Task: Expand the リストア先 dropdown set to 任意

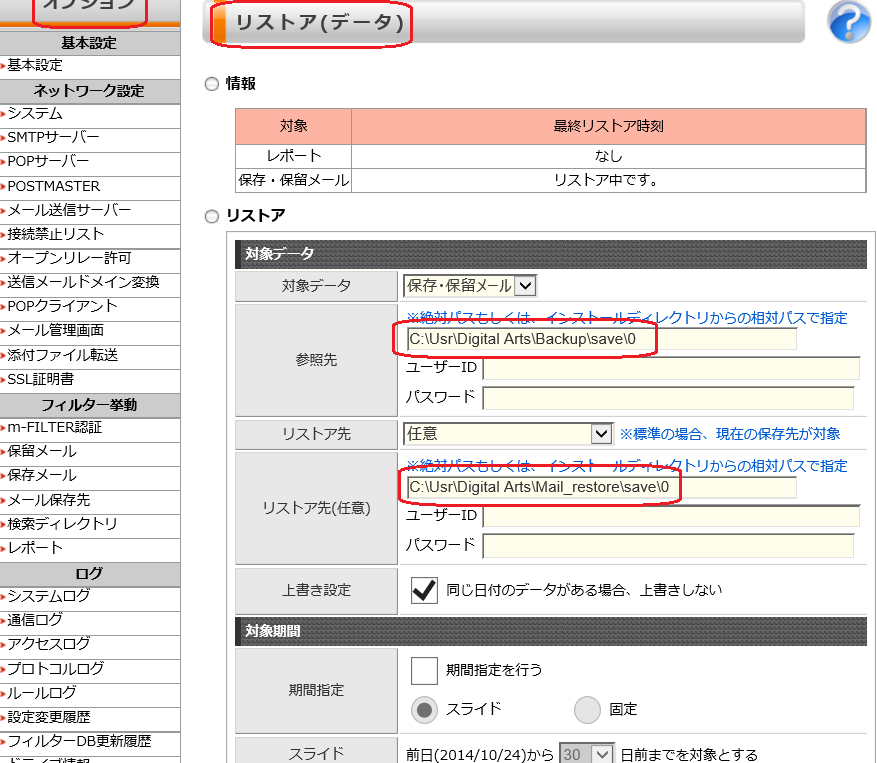Action: click(507, 434)
